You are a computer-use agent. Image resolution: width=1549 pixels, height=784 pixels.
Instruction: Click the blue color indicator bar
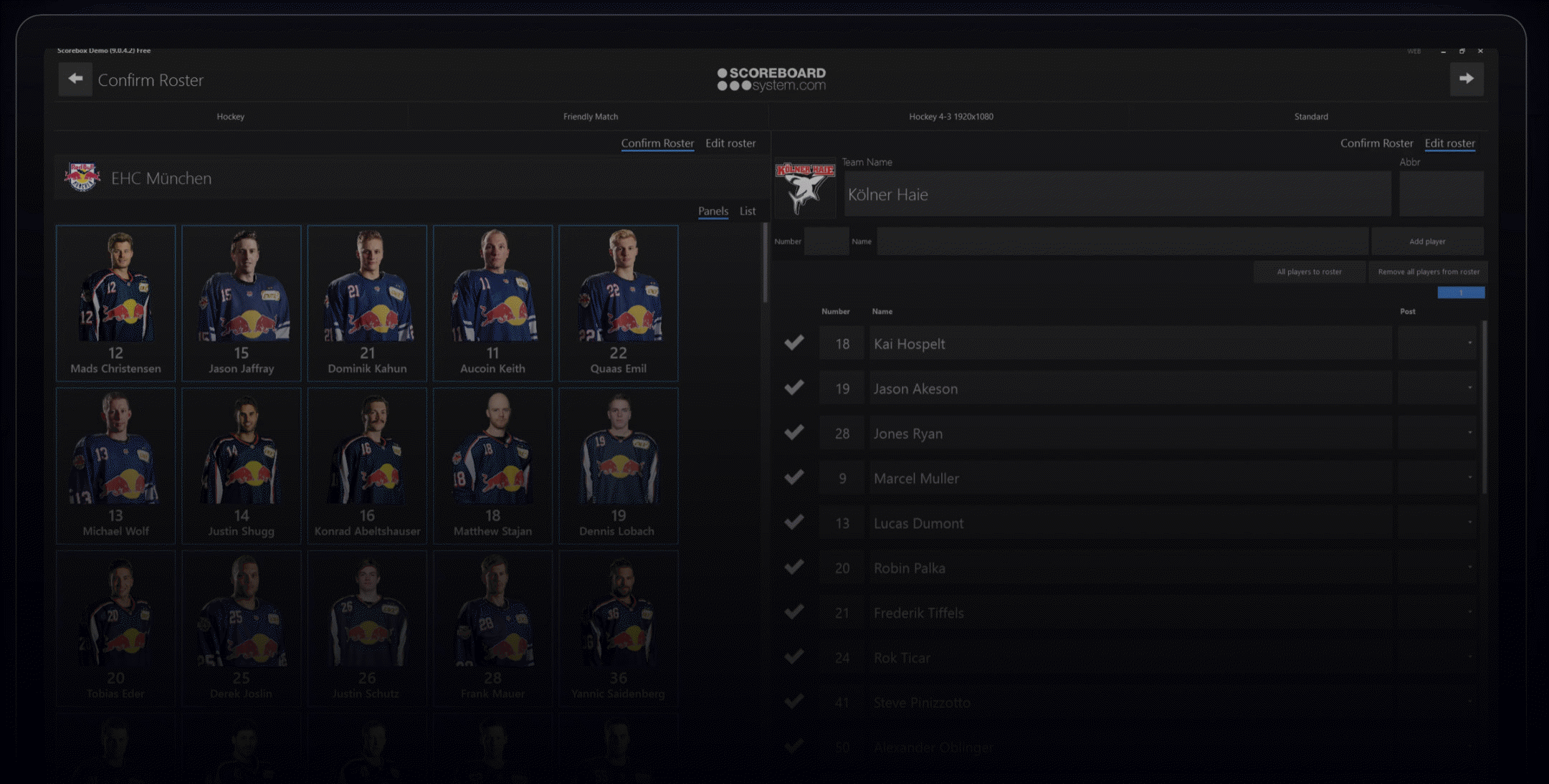click(x=1460, y=293)
